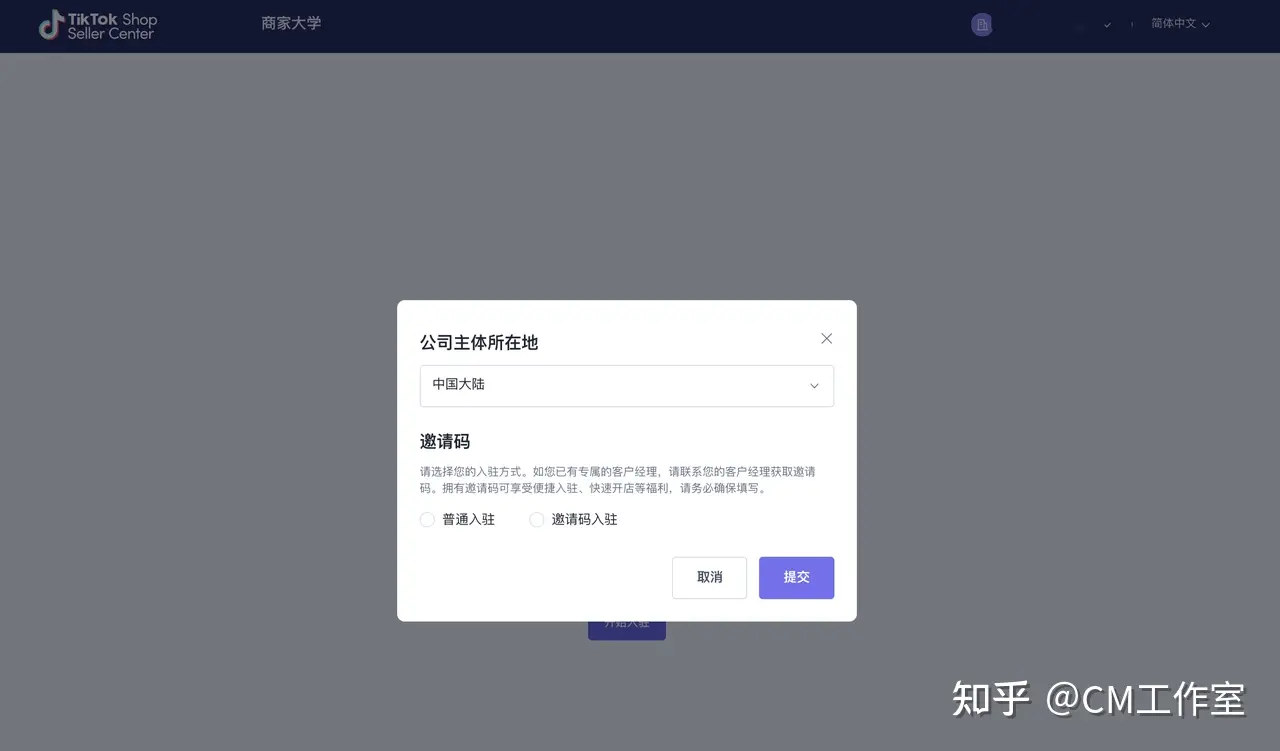Viewport: 1280px width, 751px height.
Task: Click the 开始入驻 button behind dialog
Action: point(627,630)
